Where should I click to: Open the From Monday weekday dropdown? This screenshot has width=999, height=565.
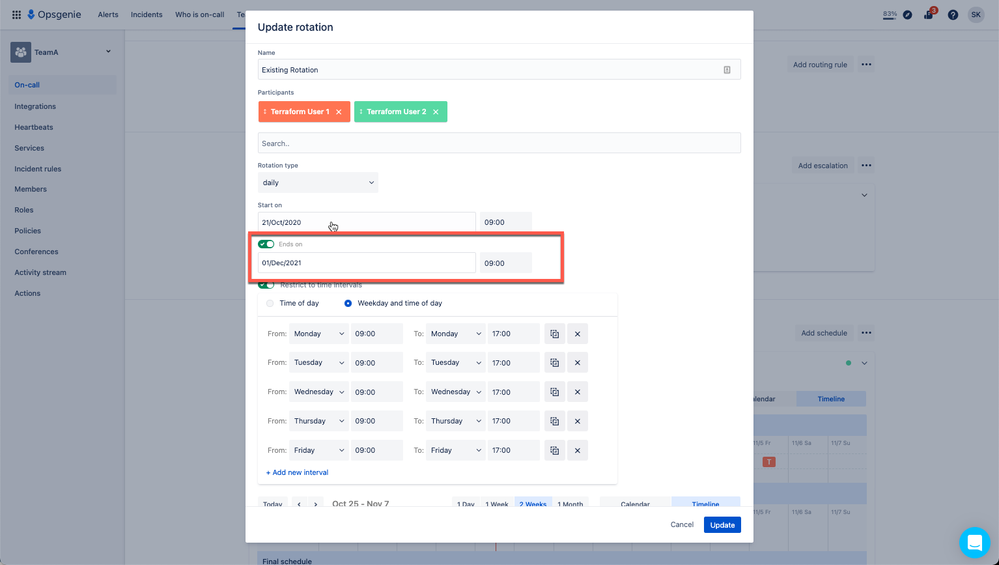(x=319, y=334)
